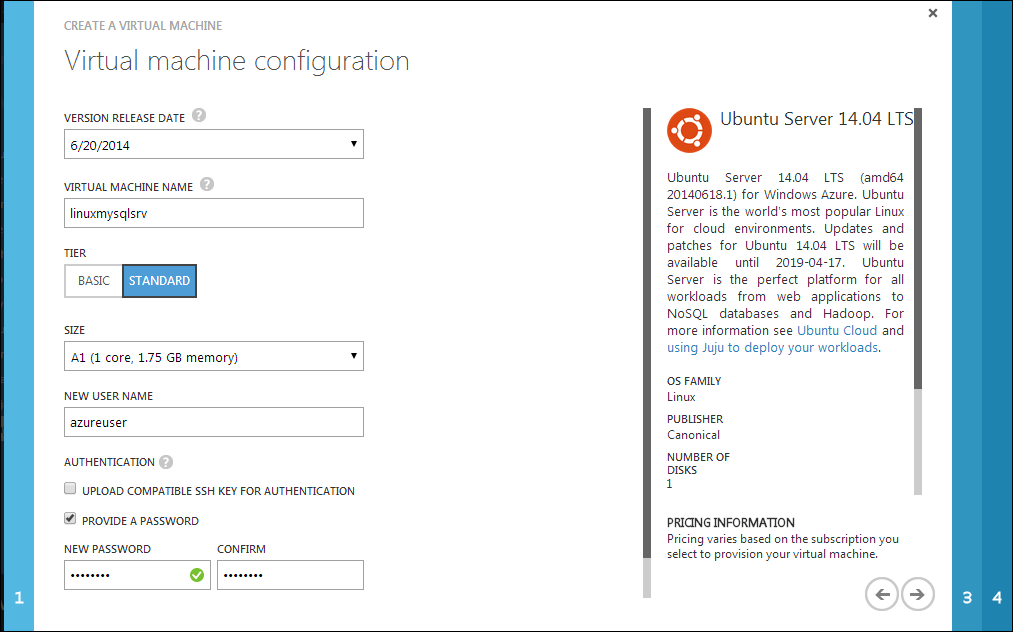
Task: Click the Virtual machine configuration title
Action: click(x=236, y=61)
